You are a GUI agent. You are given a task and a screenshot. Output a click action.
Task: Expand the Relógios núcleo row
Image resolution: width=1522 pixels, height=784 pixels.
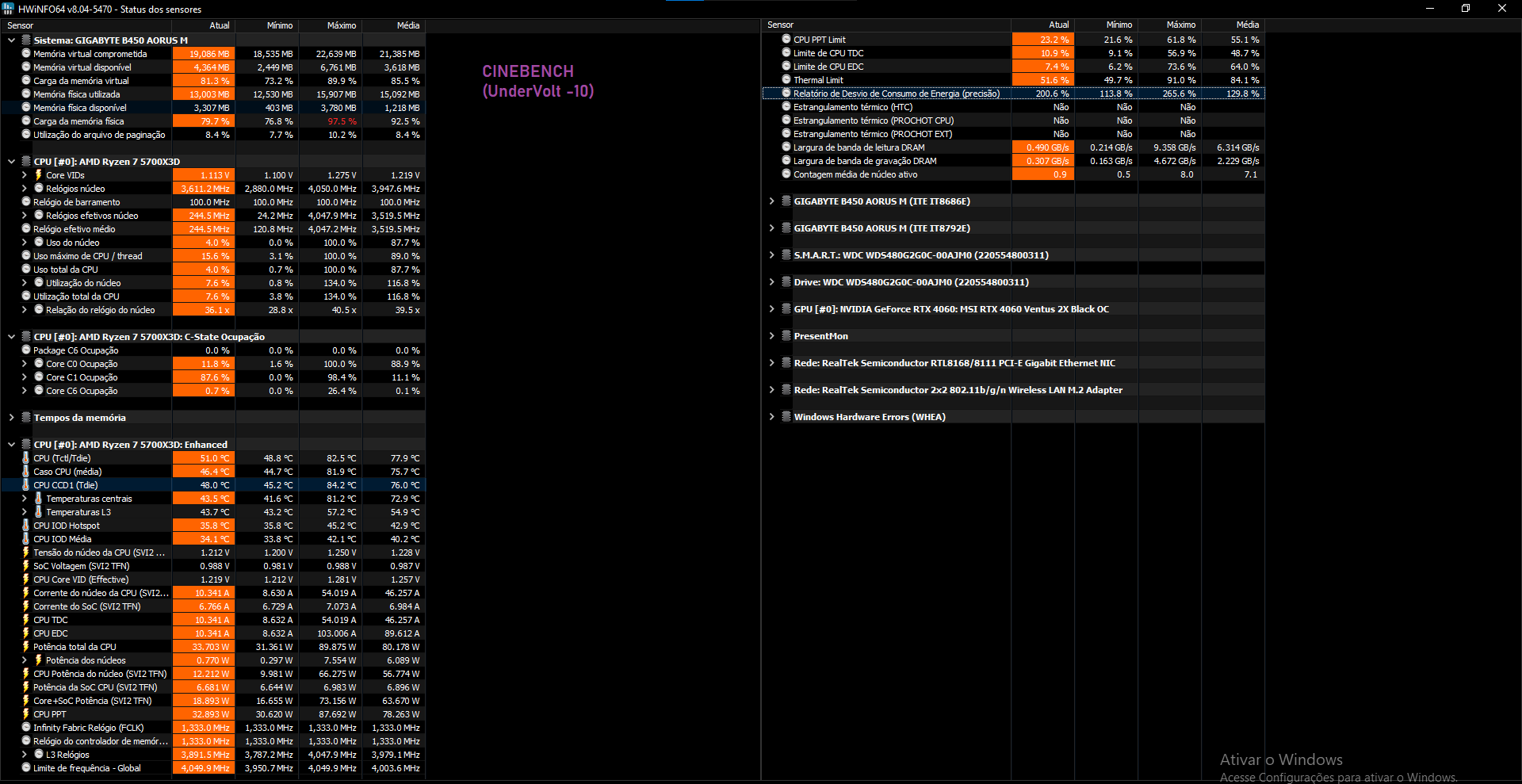pos(24,189)
